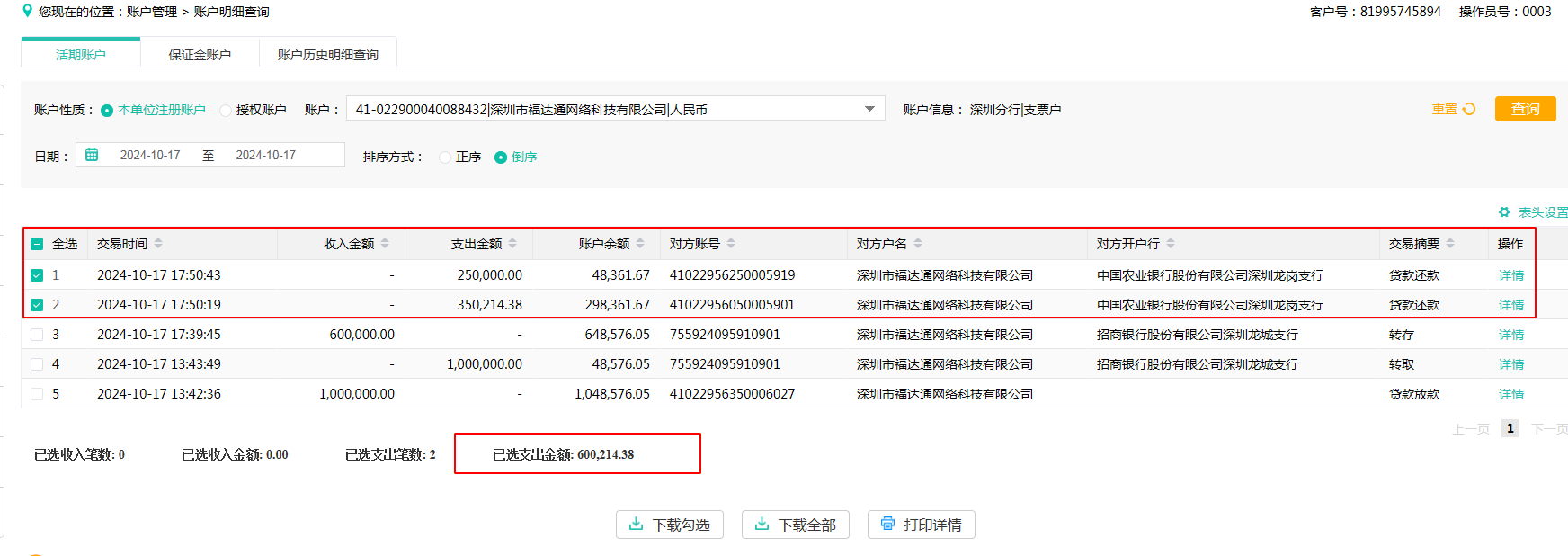Click the gear icon for header settings
This screenshot has height=556, width=1568.
1504,212
